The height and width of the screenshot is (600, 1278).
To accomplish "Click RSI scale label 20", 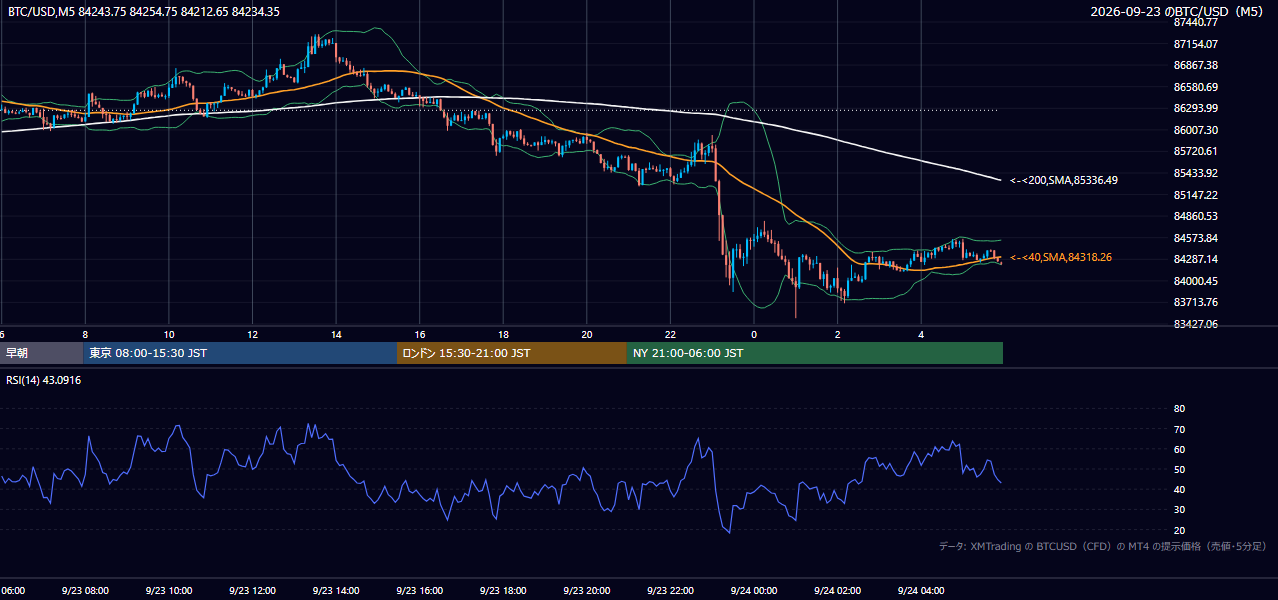I will click(1179, 530).
